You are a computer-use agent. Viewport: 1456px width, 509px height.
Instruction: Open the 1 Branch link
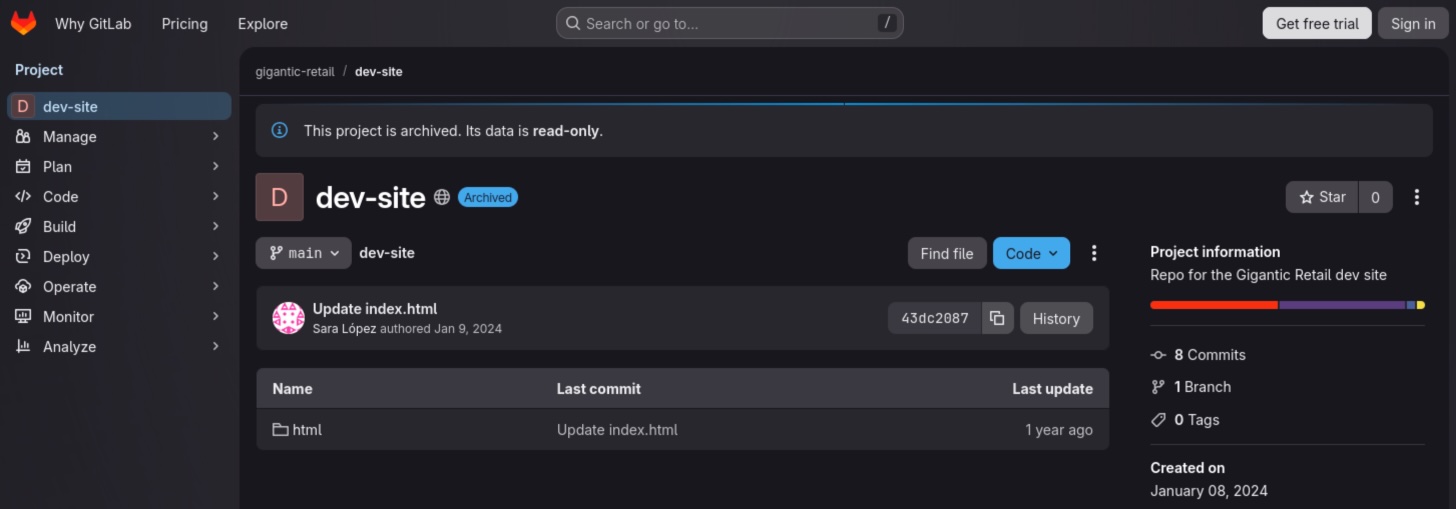1203,387
